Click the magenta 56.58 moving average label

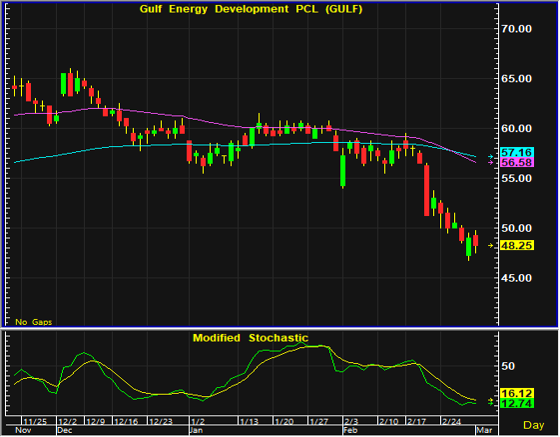[x=517, y=163]
